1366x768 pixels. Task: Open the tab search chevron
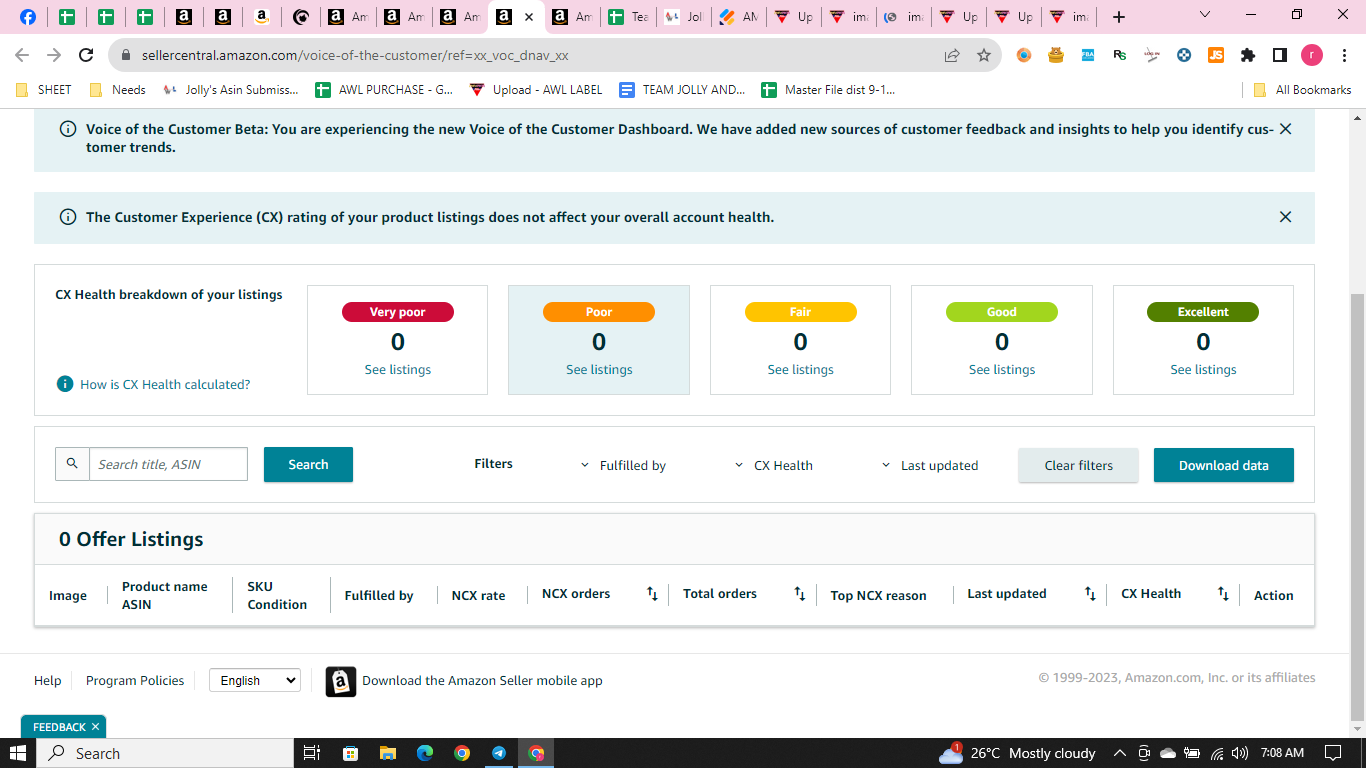pos(1204,15)
